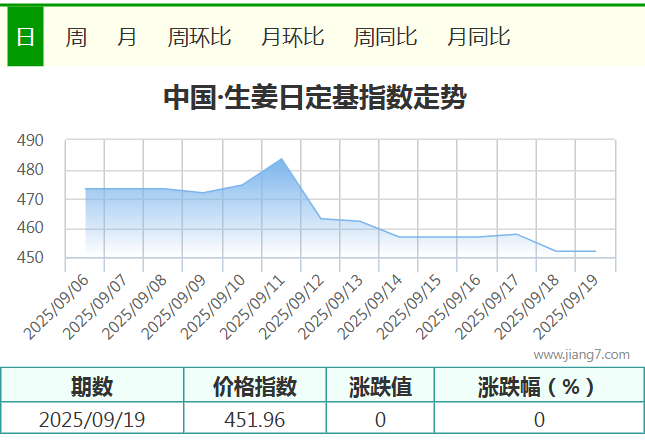Click the 涨跌值 cell showing 0

click(380, 419)
